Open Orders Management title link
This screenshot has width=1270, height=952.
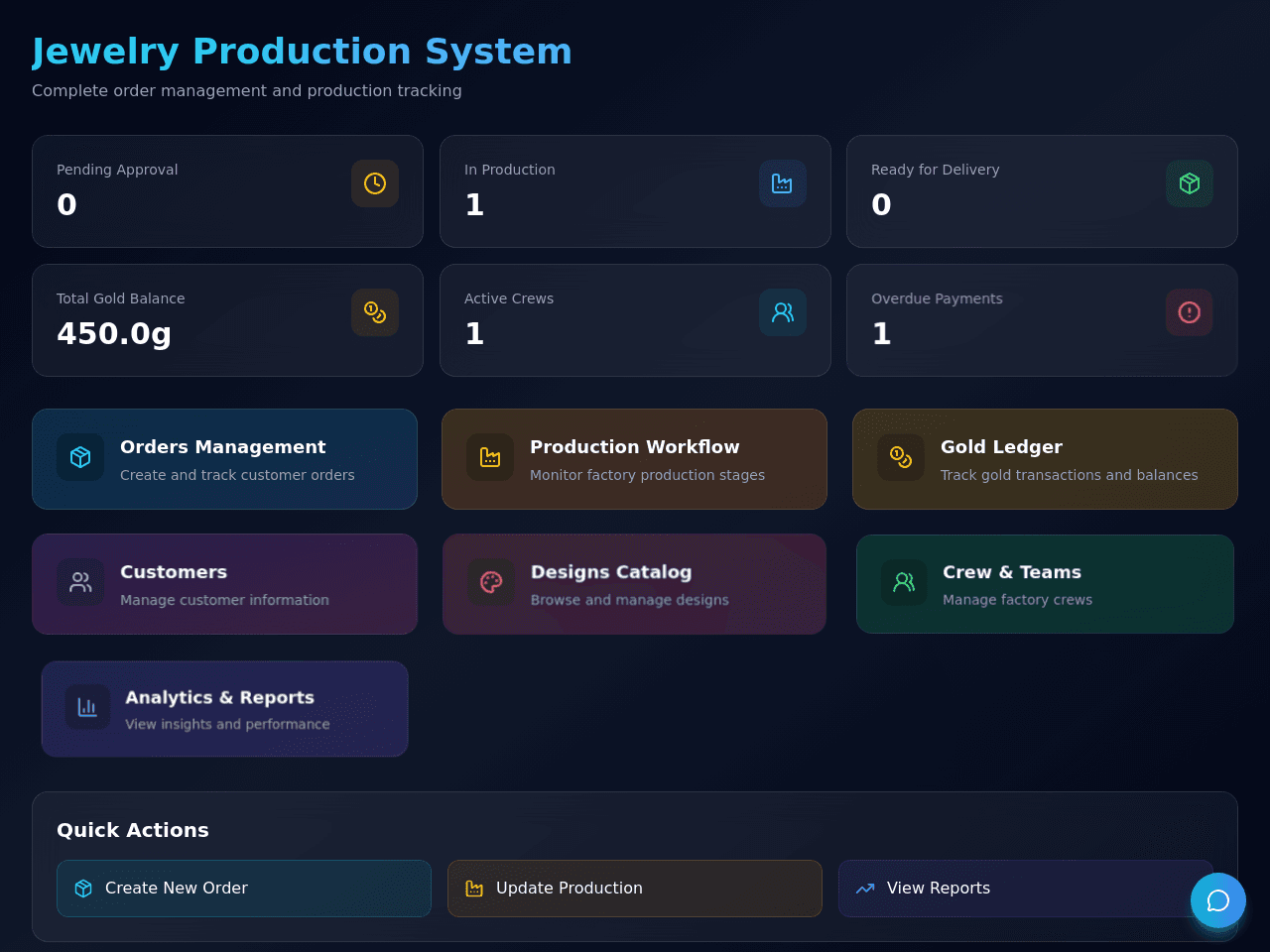(x=222, y=447)
